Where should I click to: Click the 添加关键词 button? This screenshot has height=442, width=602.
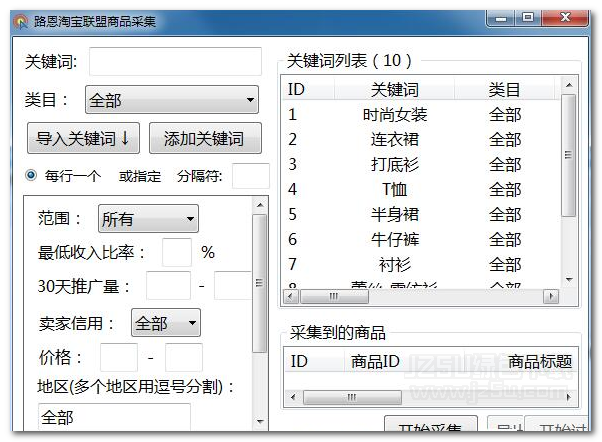[205, 138]
